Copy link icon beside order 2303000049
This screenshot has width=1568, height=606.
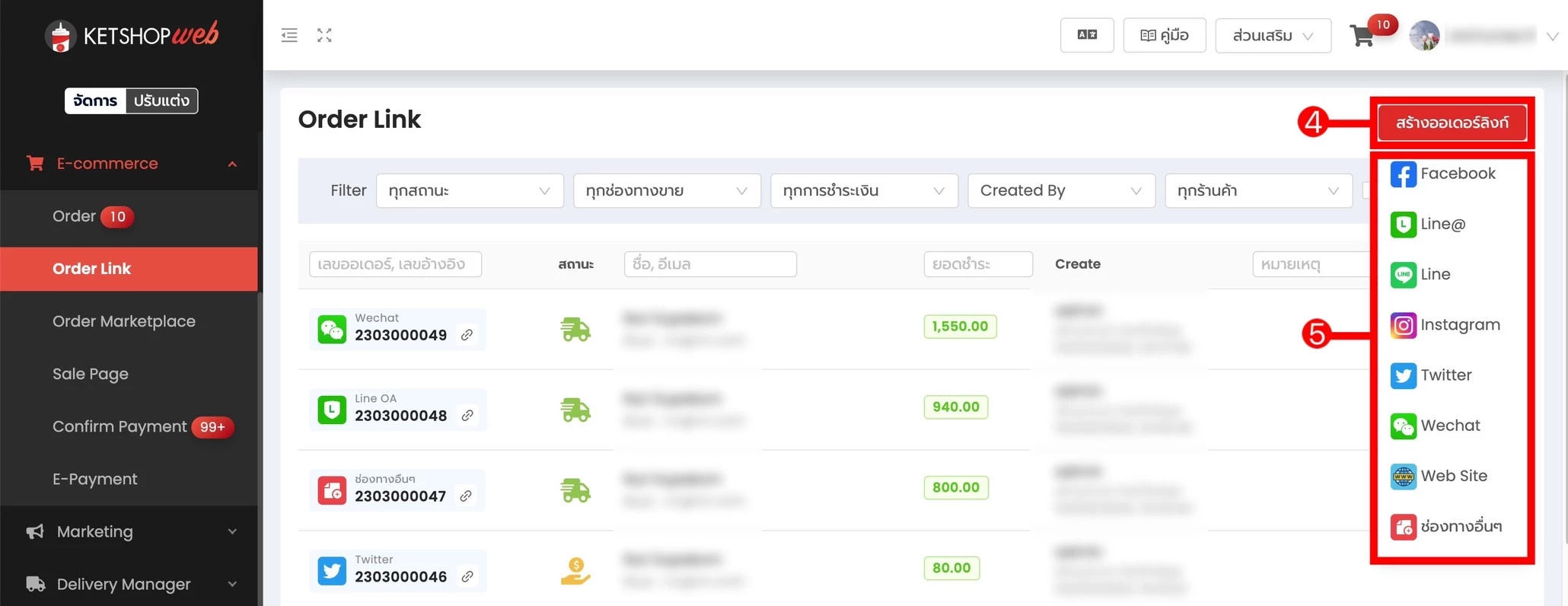pos(467,335)
